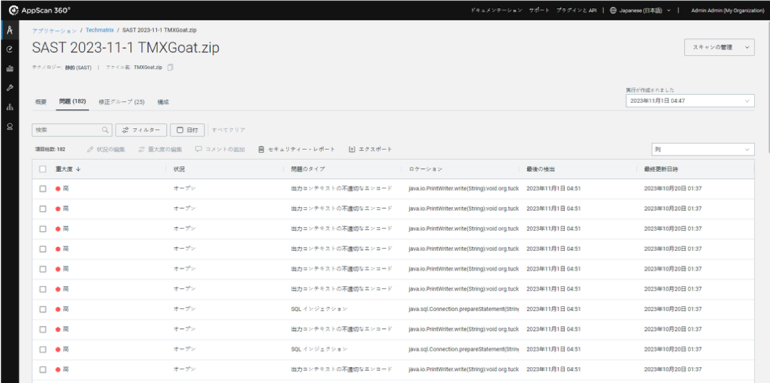Click the 日付 date button
Viewport: 770px width, 385px height.
pyautogui.click(x=187, y=130)
